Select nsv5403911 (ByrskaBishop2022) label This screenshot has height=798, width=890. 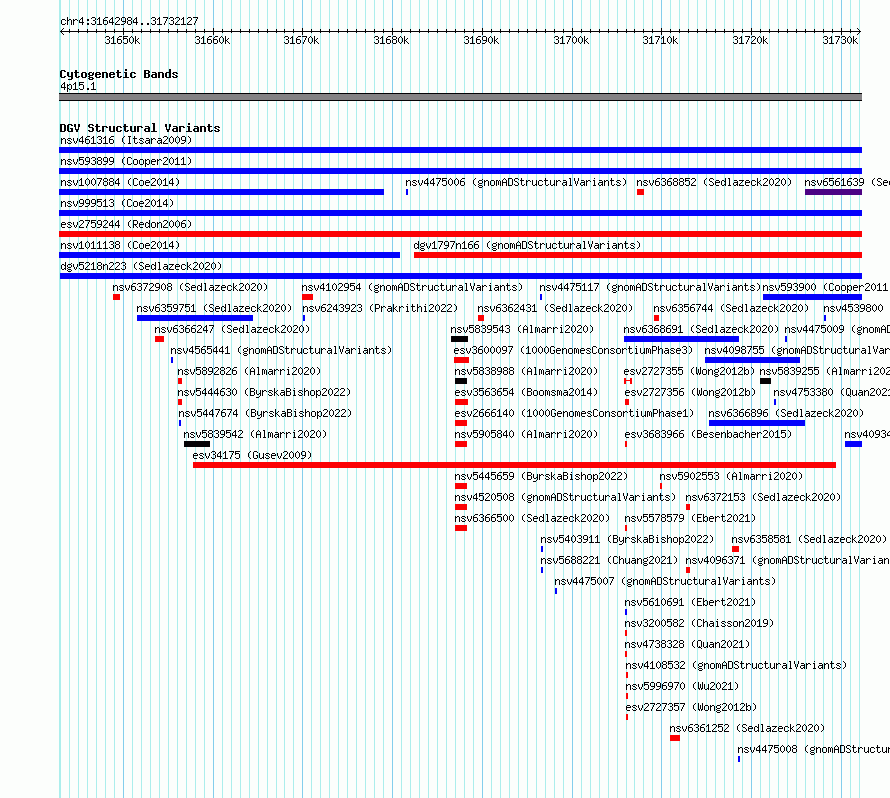pyautogui.click(x=627, y=539)
